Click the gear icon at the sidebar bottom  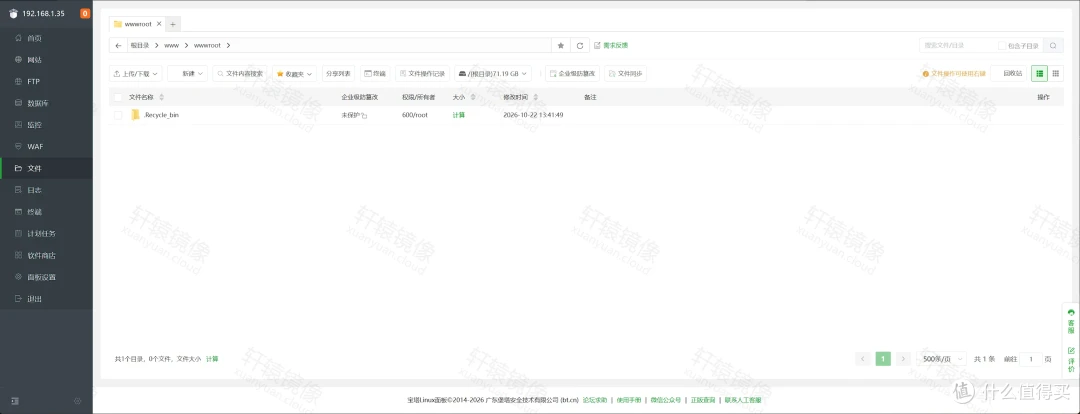(x=78, y=401)
